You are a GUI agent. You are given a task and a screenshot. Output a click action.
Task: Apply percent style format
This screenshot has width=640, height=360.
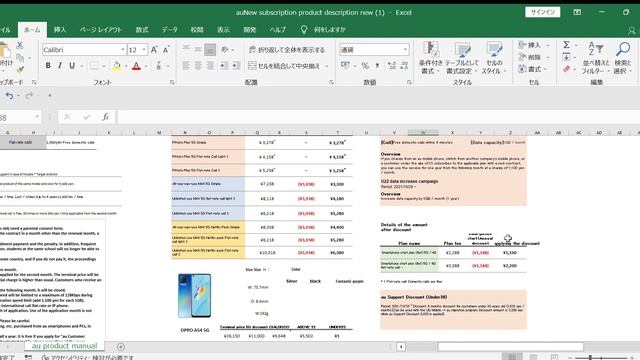tap(365, 65)
